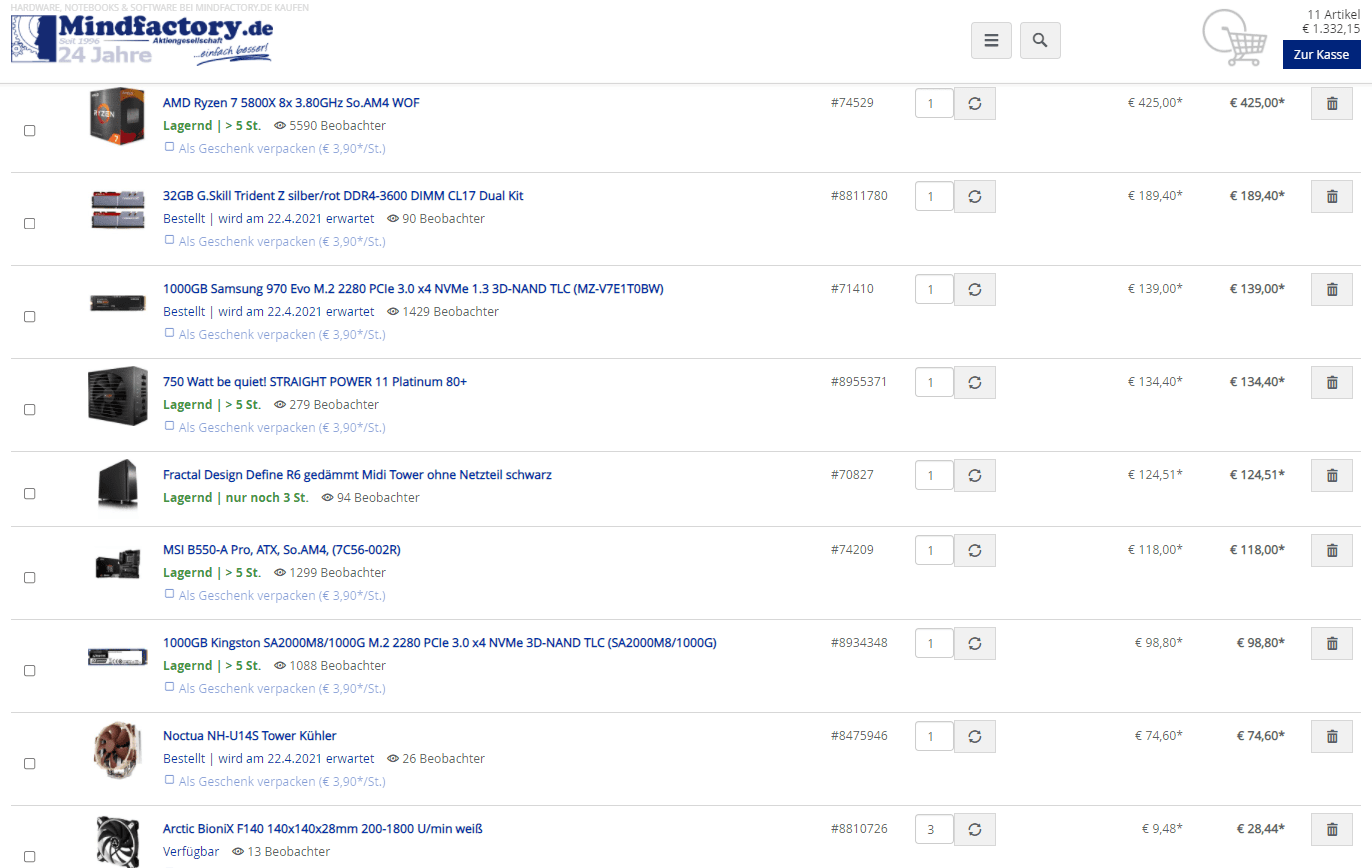Select the AMD Ryzen 7 5800X row checkbox
The width and height of the screenshot is (1372, 868).
tap(29, 131)
